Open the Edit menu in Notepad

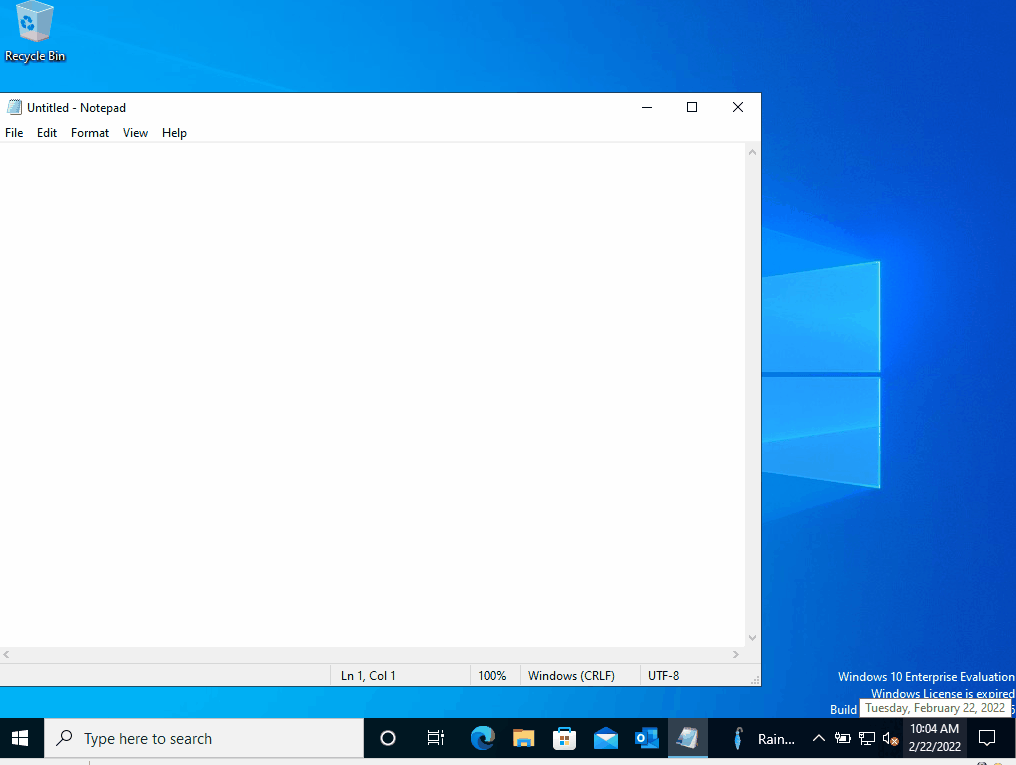click(x=47, y=133)
